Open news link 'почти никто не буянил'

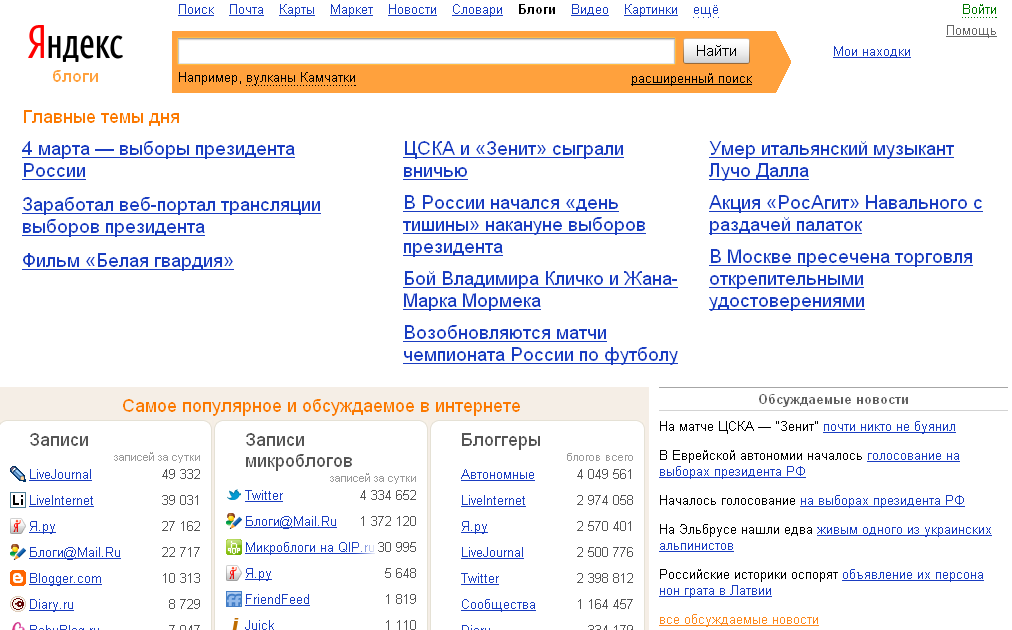tap(889, 427)
